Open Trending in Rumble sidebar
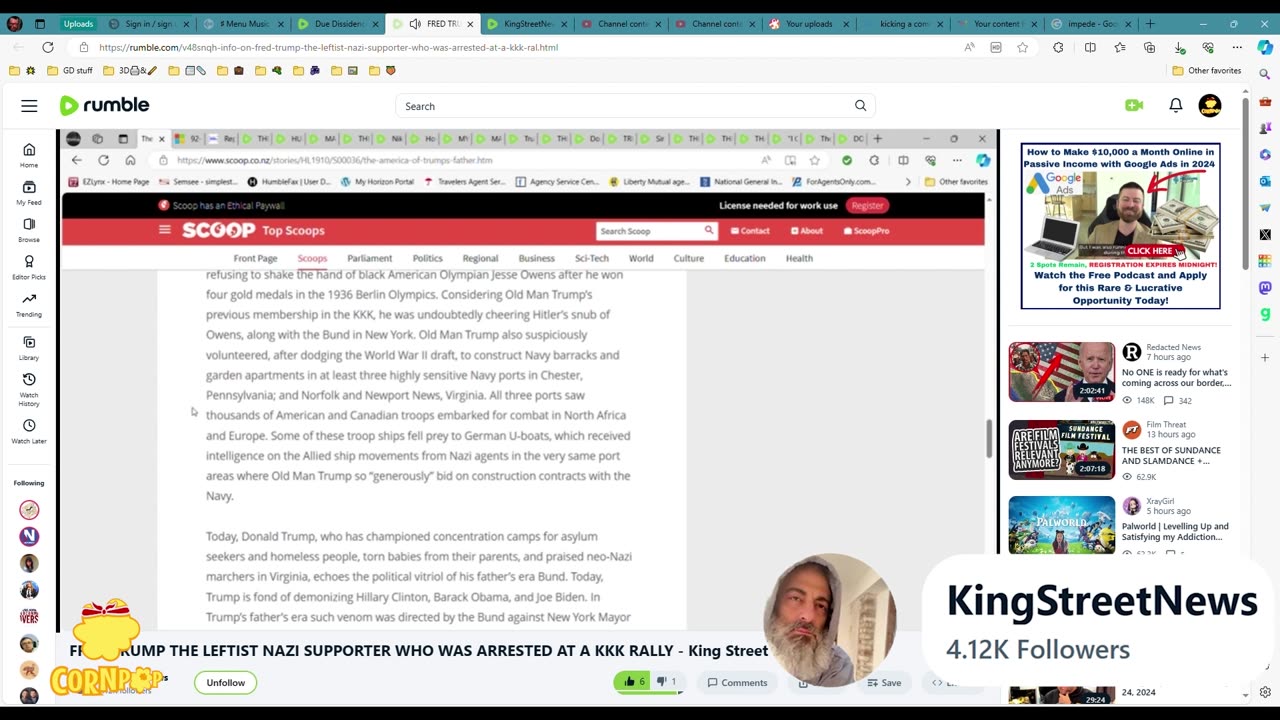1280x720 pixels. tap(29, 305)
